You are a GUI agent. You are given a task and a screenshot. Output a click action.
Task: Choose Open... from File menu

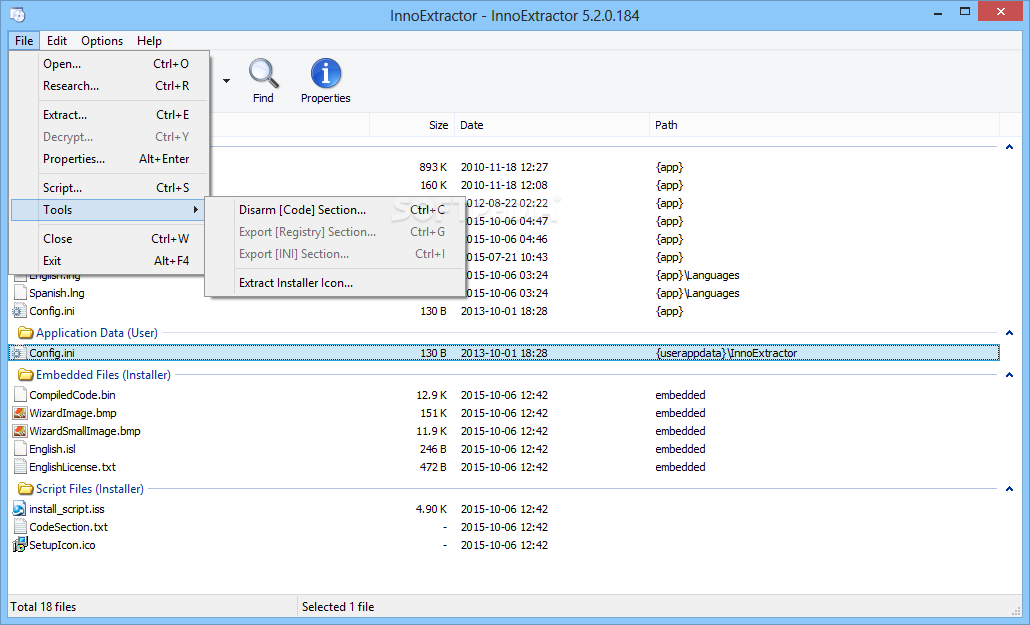click(x=108, y=64)
